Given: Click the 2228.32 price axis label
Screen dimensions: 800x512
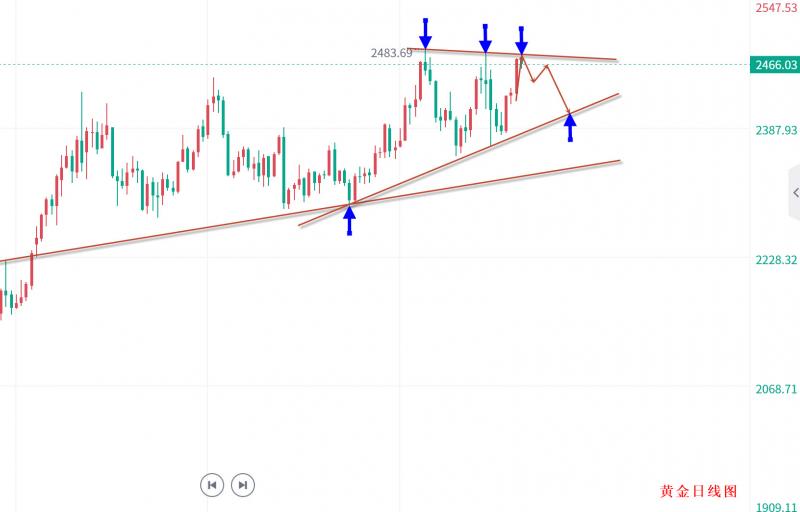Looking at the screenshot, I should (x=775, y=259).
